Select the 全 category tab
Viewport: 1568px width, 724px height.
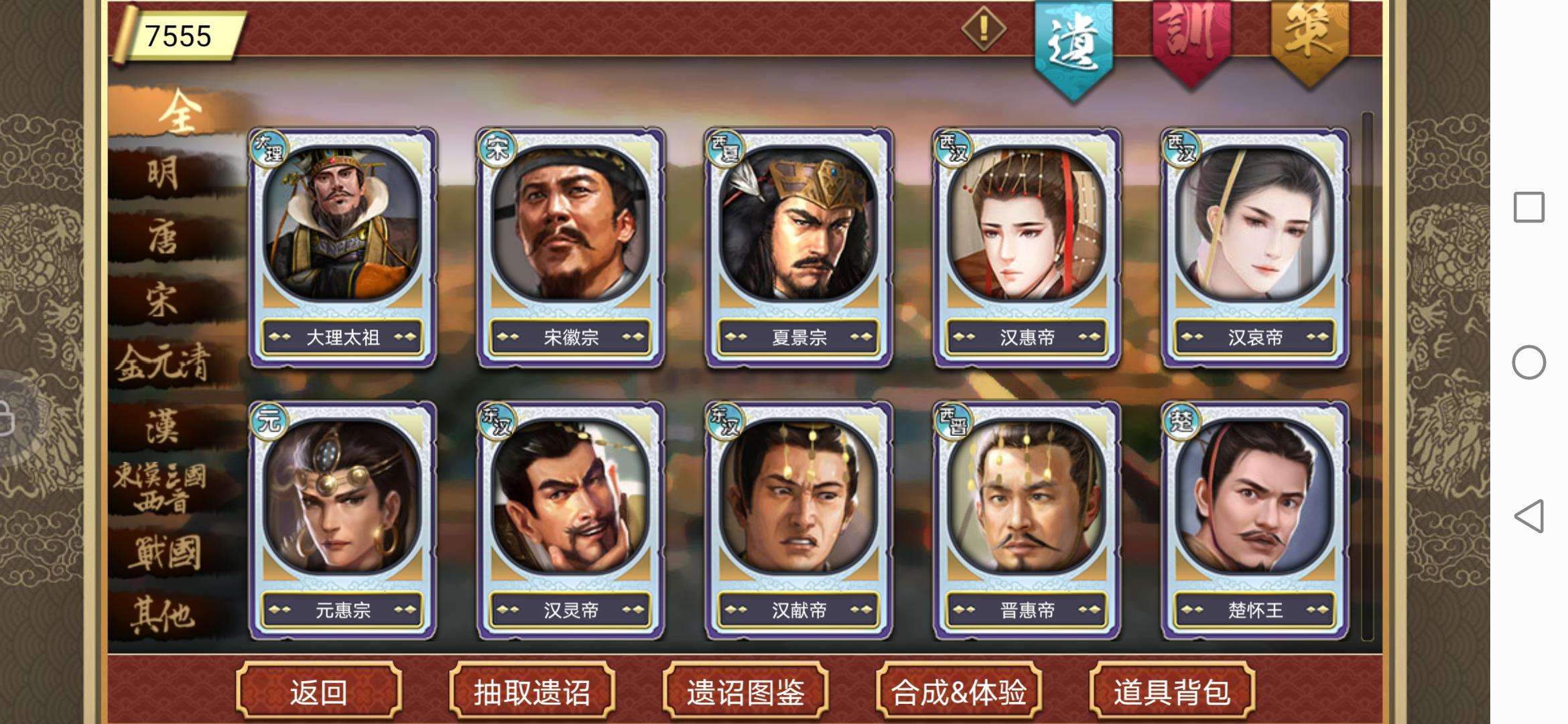(x=178, y=112)
